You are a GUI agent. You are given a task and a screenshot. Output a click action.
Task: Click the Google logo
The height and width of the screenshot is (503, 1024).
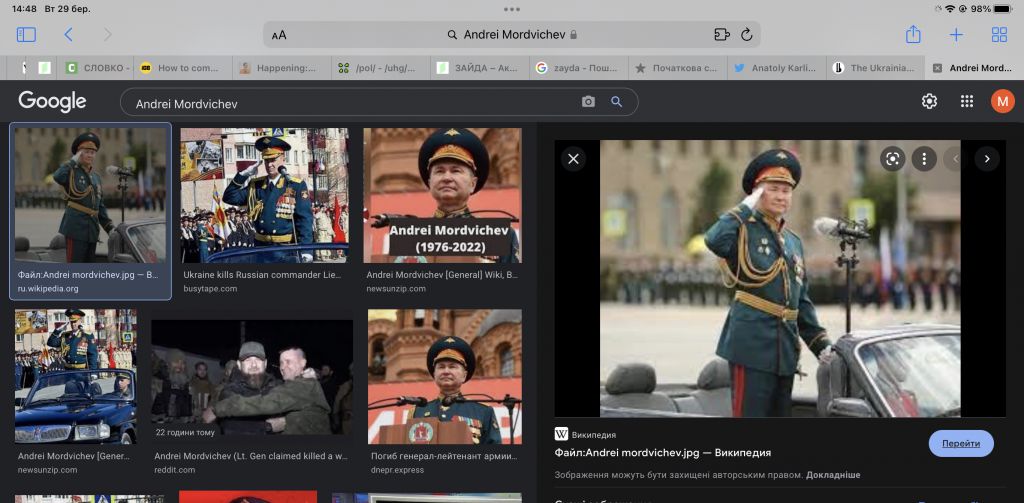click(52, 101)
